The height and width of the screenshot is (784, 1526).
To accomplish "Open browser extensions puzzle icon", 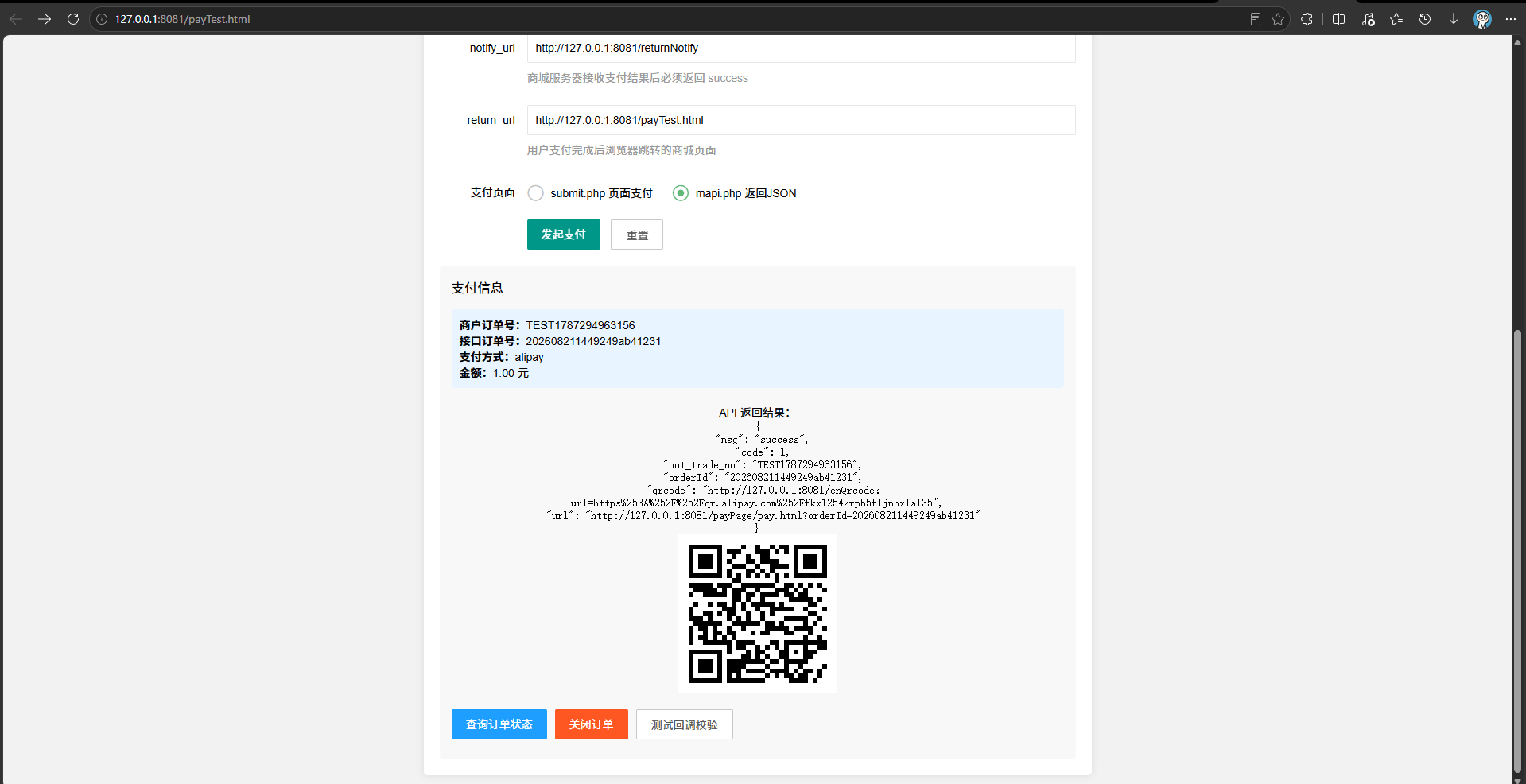I will tap(1307, 19).
